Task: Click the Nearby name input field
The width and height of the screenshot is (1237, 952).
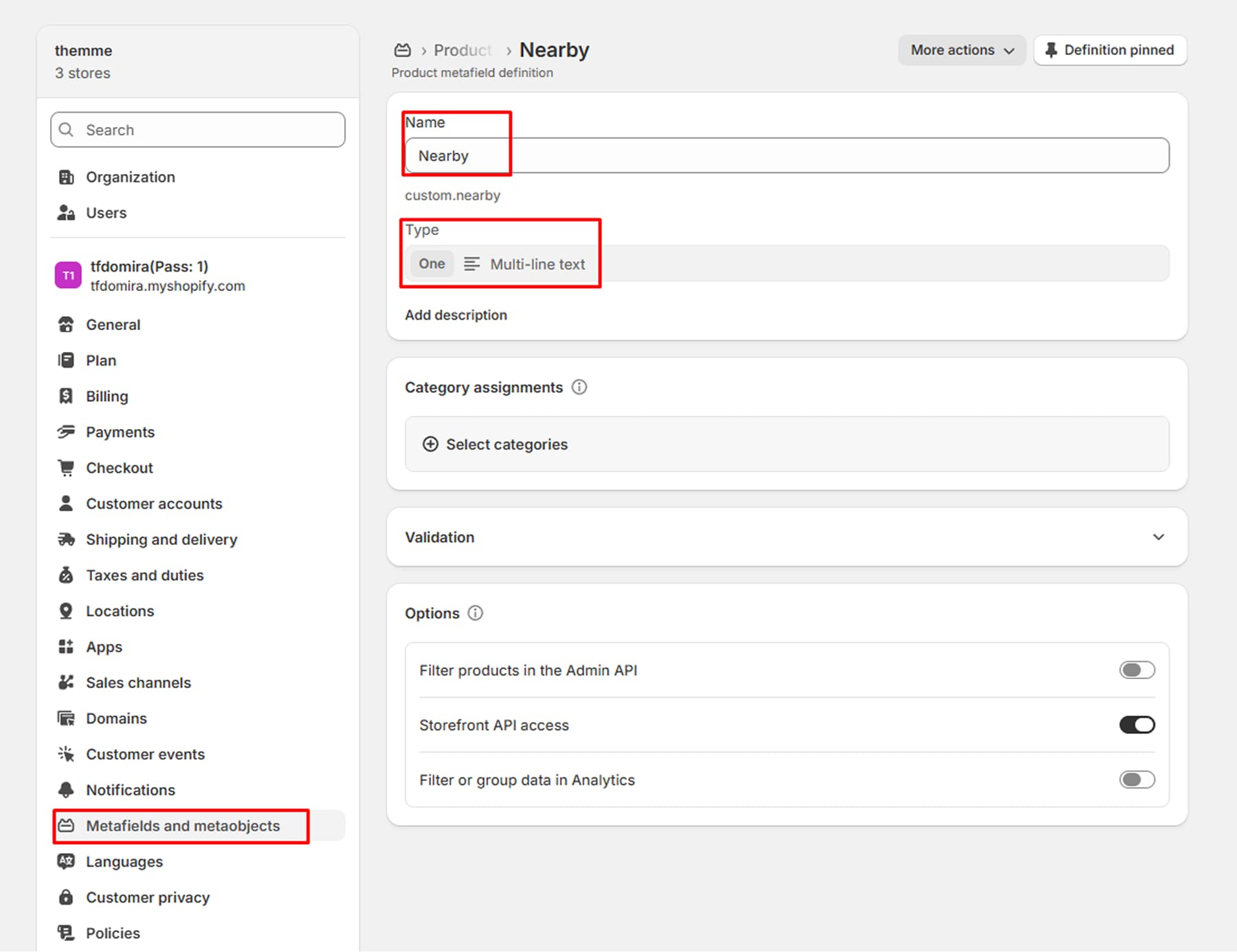Action: (x=787, y=155)
